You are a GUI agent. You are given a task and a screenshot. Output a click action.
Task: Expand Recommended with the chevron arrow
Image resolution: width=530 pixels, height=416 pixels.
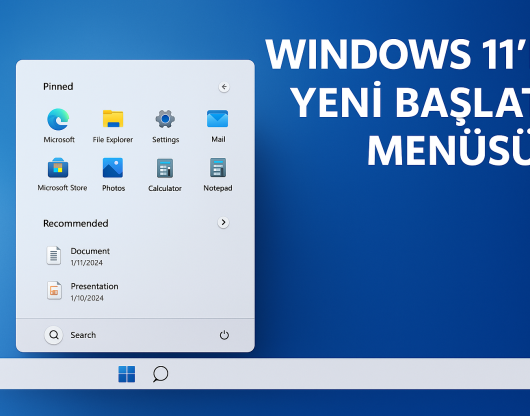[223, 222]
